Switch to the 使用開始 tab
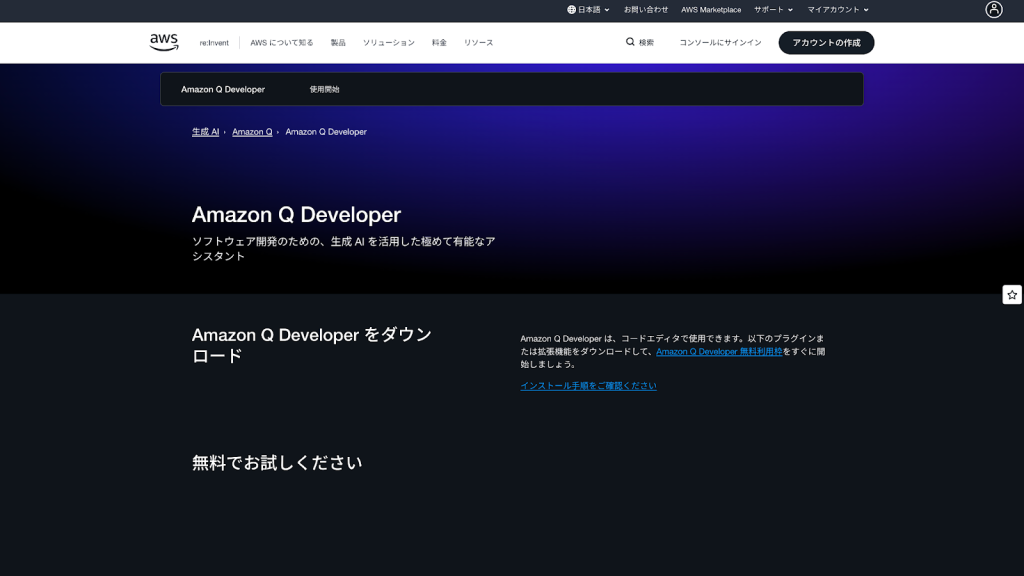The image size is (1024, 576). pyautogui.click(x=324, y=90)
